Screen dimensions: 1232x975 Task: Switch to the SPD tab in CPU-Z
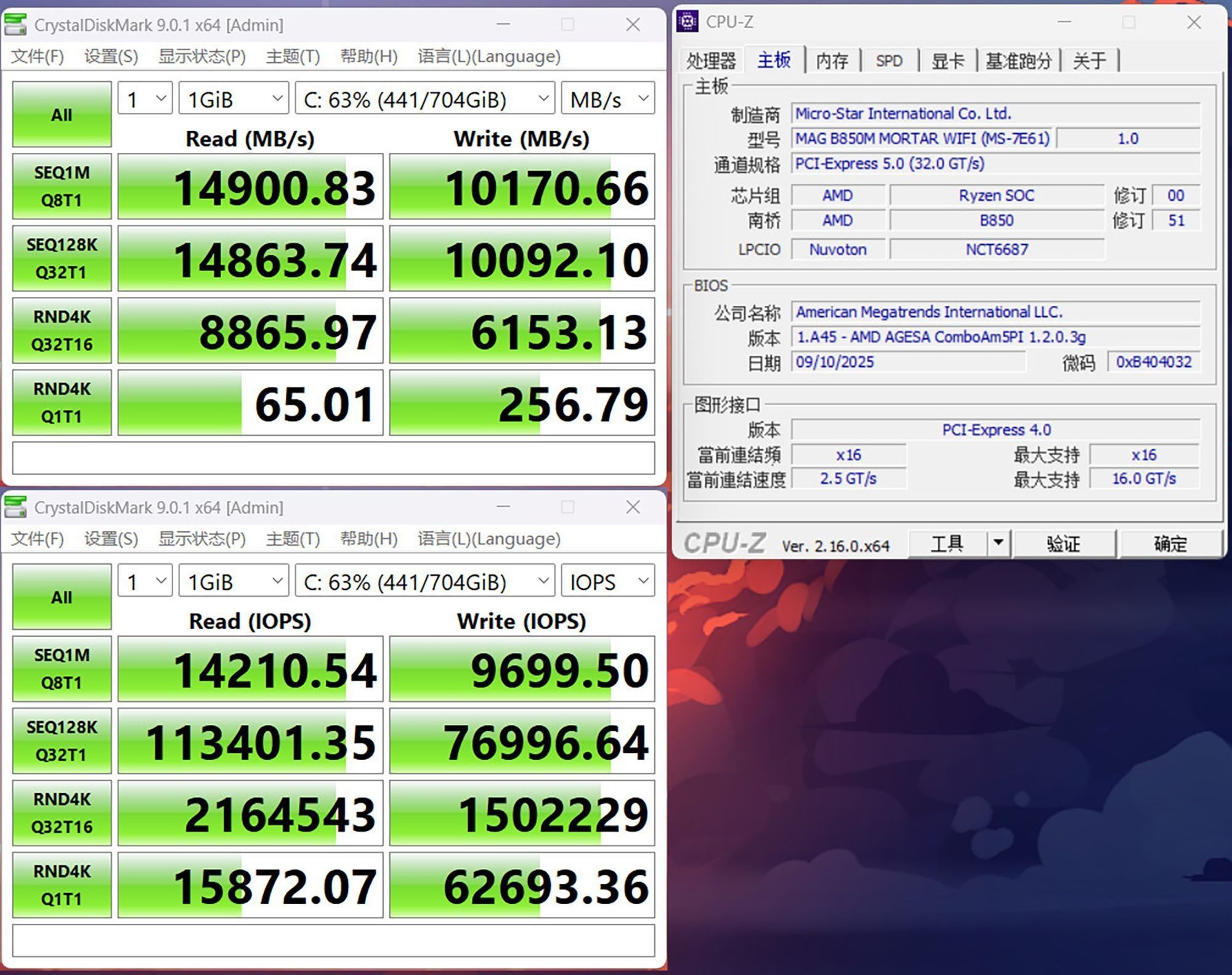point(889,60)
